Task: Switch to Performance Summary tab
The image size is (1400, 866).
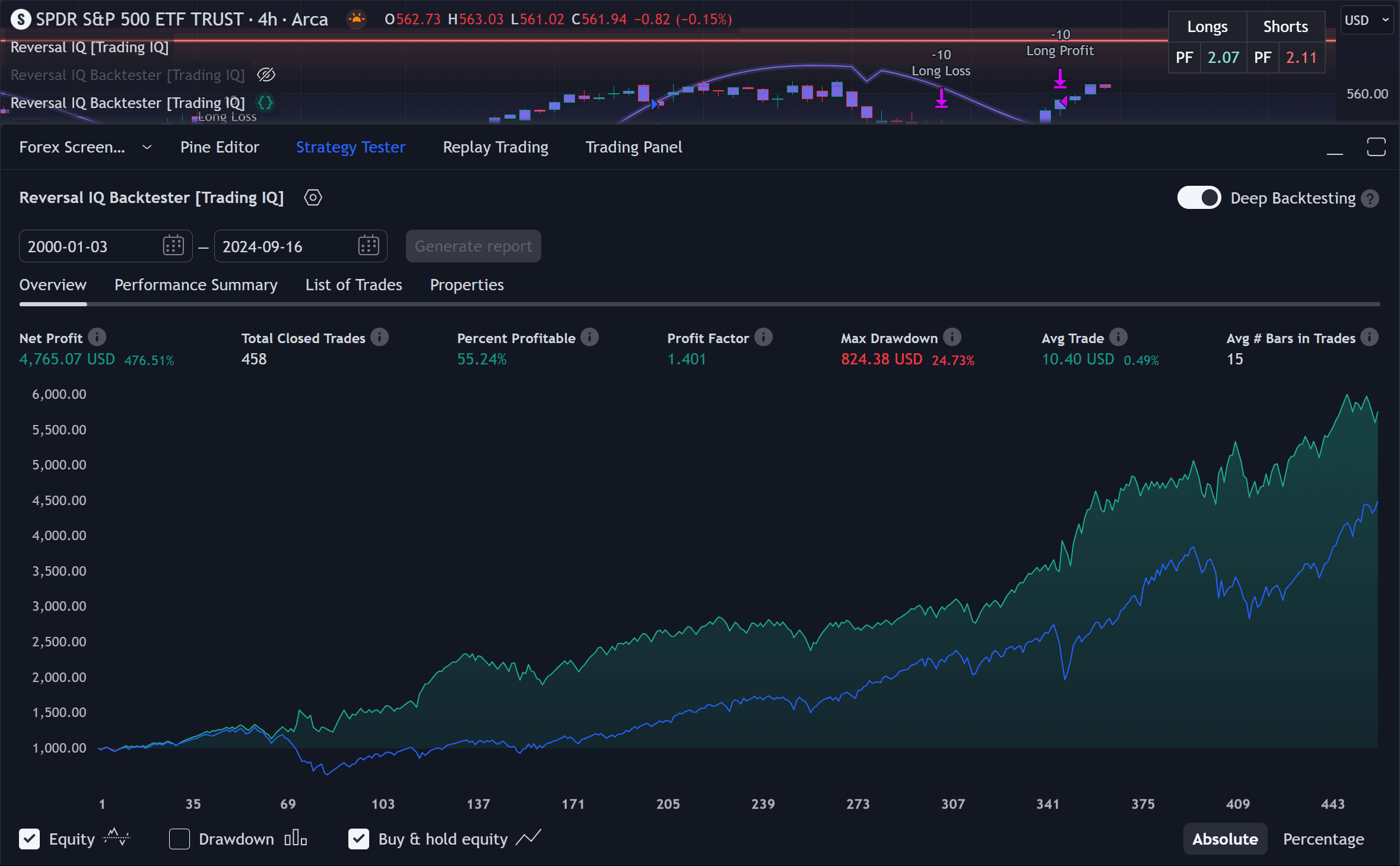Action: point(196,285)
